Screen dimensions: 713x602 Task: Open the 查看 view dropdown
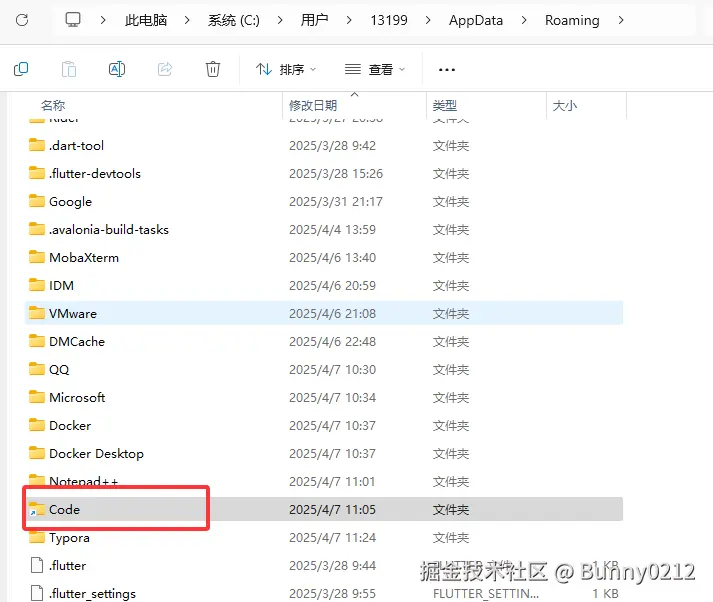coord(375,70)
